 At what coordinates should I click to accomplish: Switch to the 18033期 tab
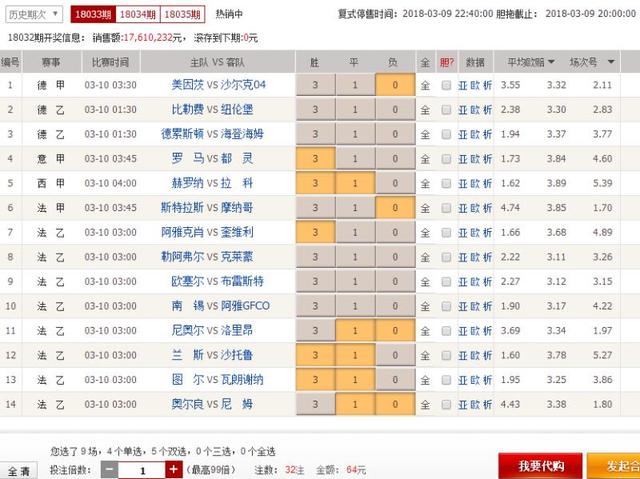93,15
